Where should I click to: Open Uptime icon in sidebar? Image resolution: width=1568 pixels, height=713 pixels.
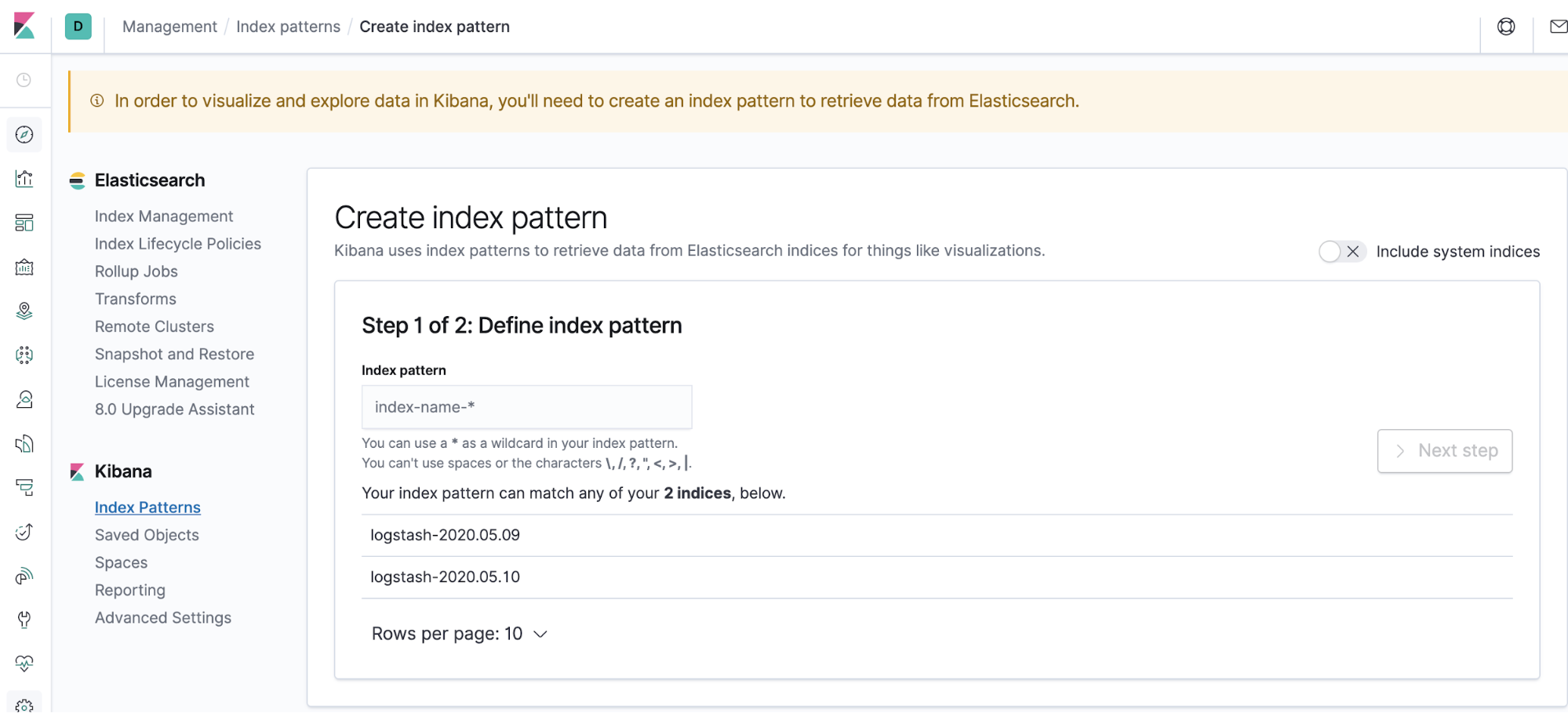tap(24, 532)
